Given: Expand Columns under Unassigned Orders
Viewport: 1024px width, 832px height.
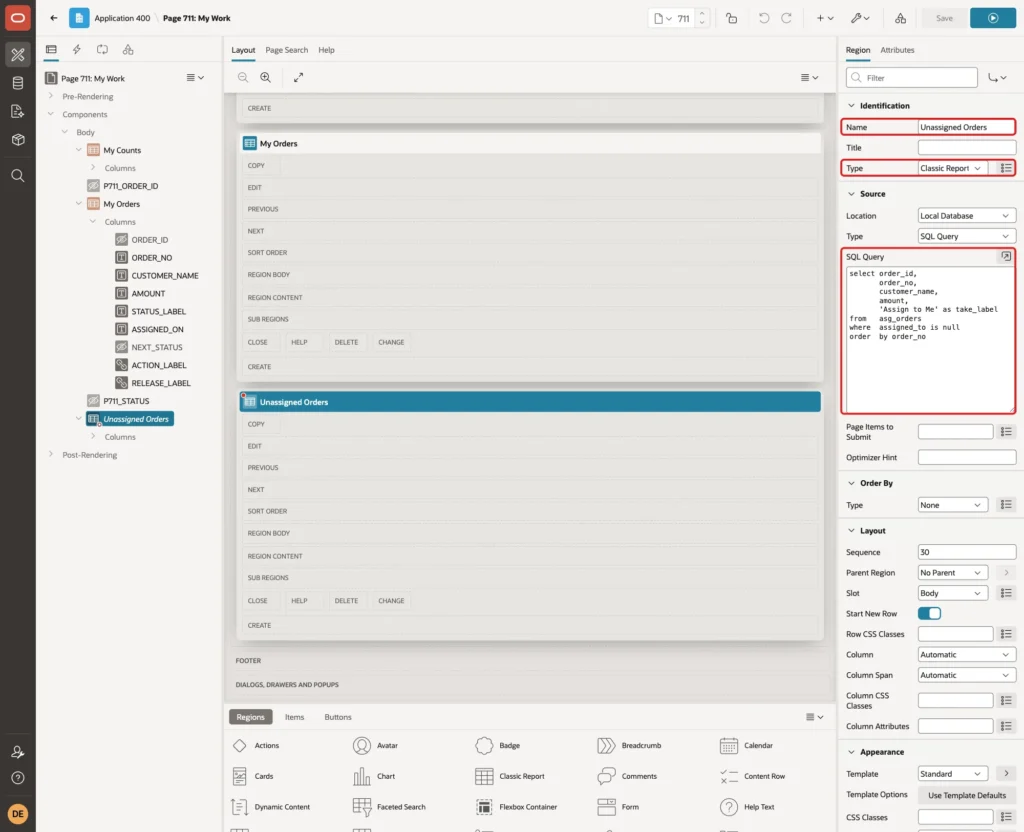Looking at the screenshot, I should point(93,436).
